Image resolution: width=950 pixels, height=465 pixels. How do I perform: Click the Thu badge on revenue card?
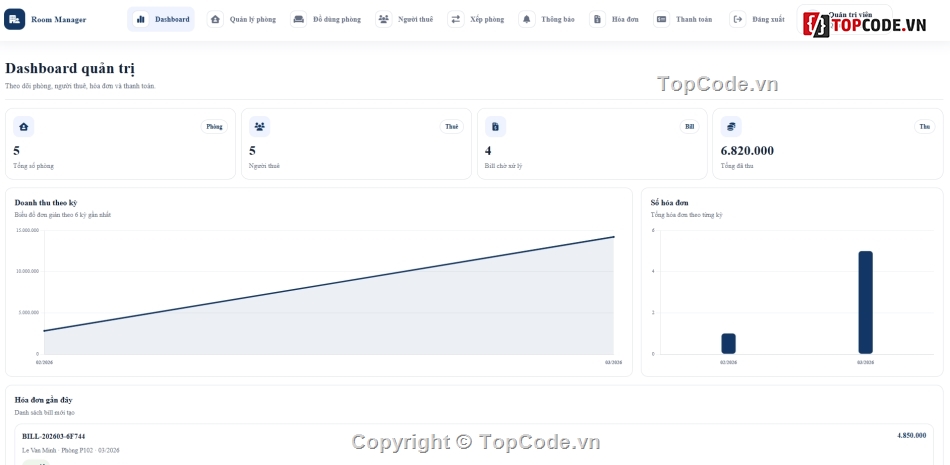(x=925, y=127)
